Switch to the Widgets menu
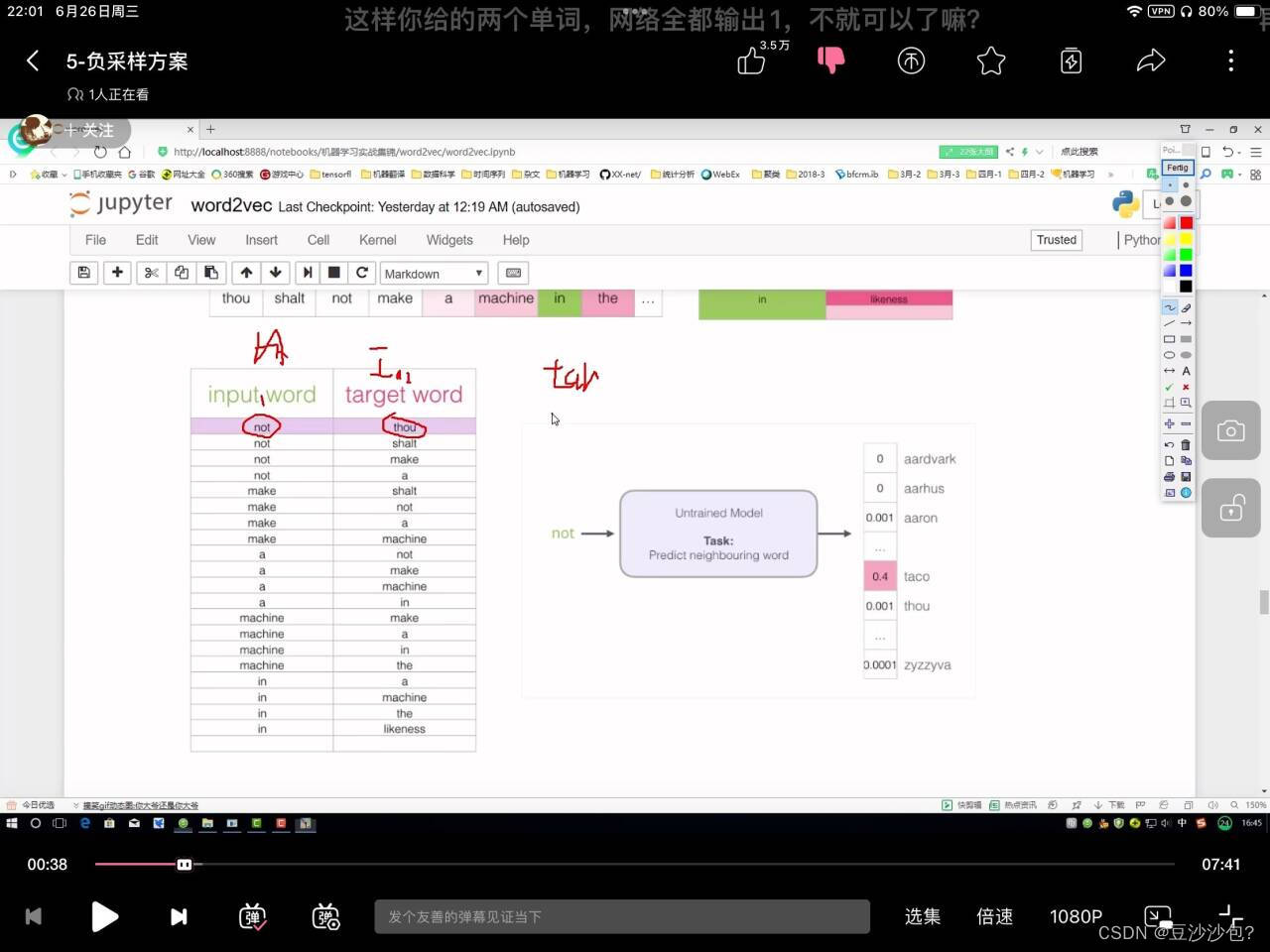This screenshot has width=1270, height=952. pos(448,239)
